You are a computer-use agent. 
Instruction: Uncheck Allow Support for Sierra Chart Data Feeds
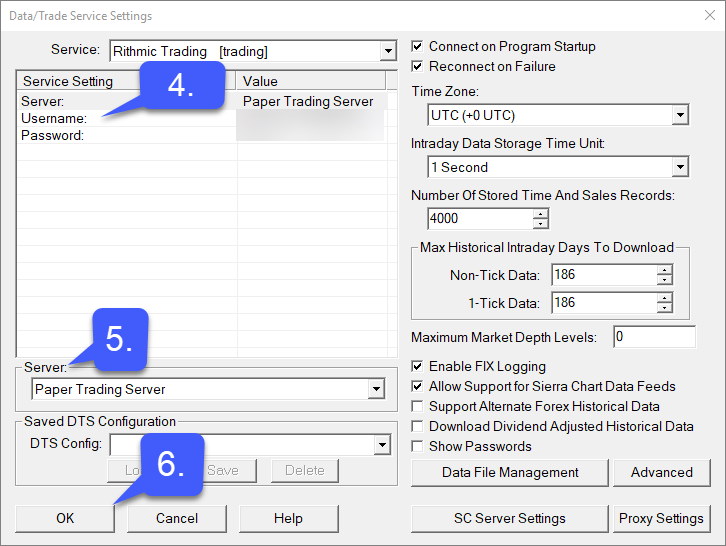click(x=418, y=387)
